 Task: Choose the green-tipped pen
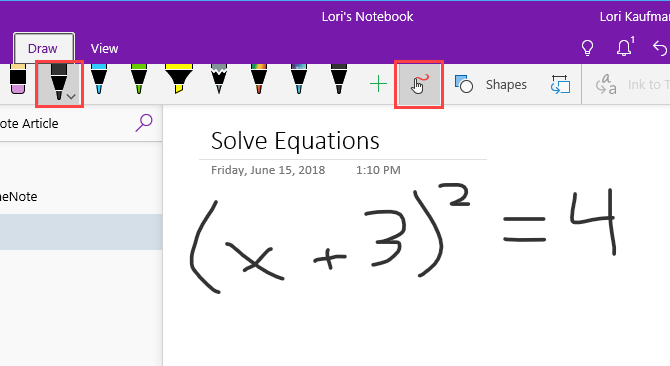(138, 79)
